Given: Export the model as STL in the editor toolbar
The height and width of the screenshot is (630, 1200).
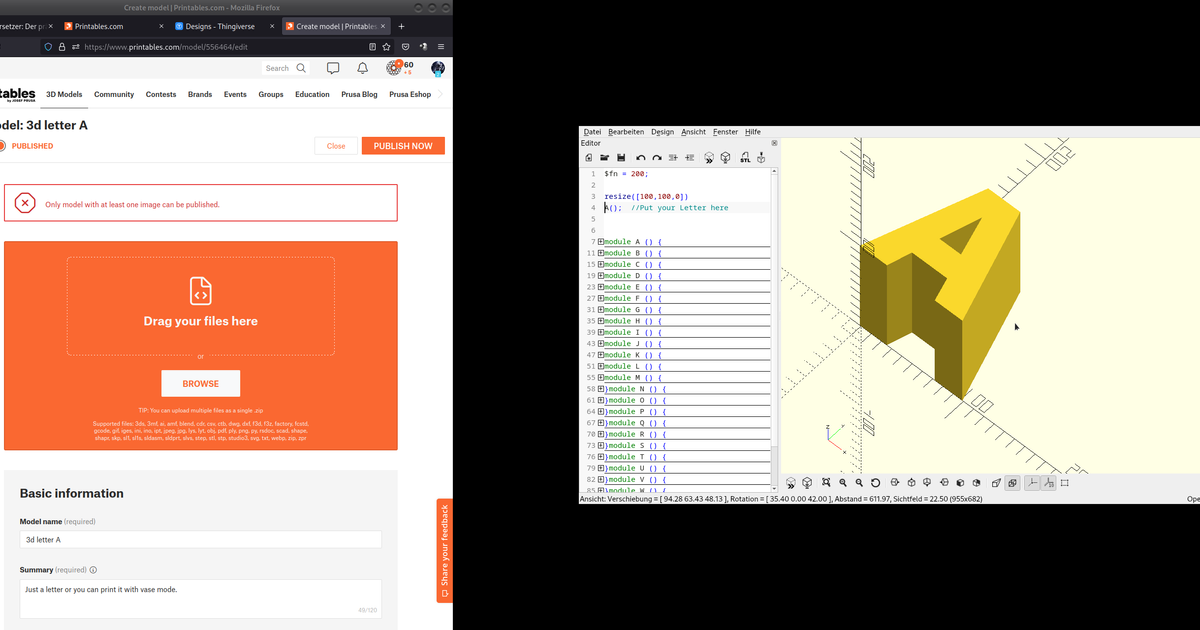Looking at the screenshot, I should coord(744,158).
